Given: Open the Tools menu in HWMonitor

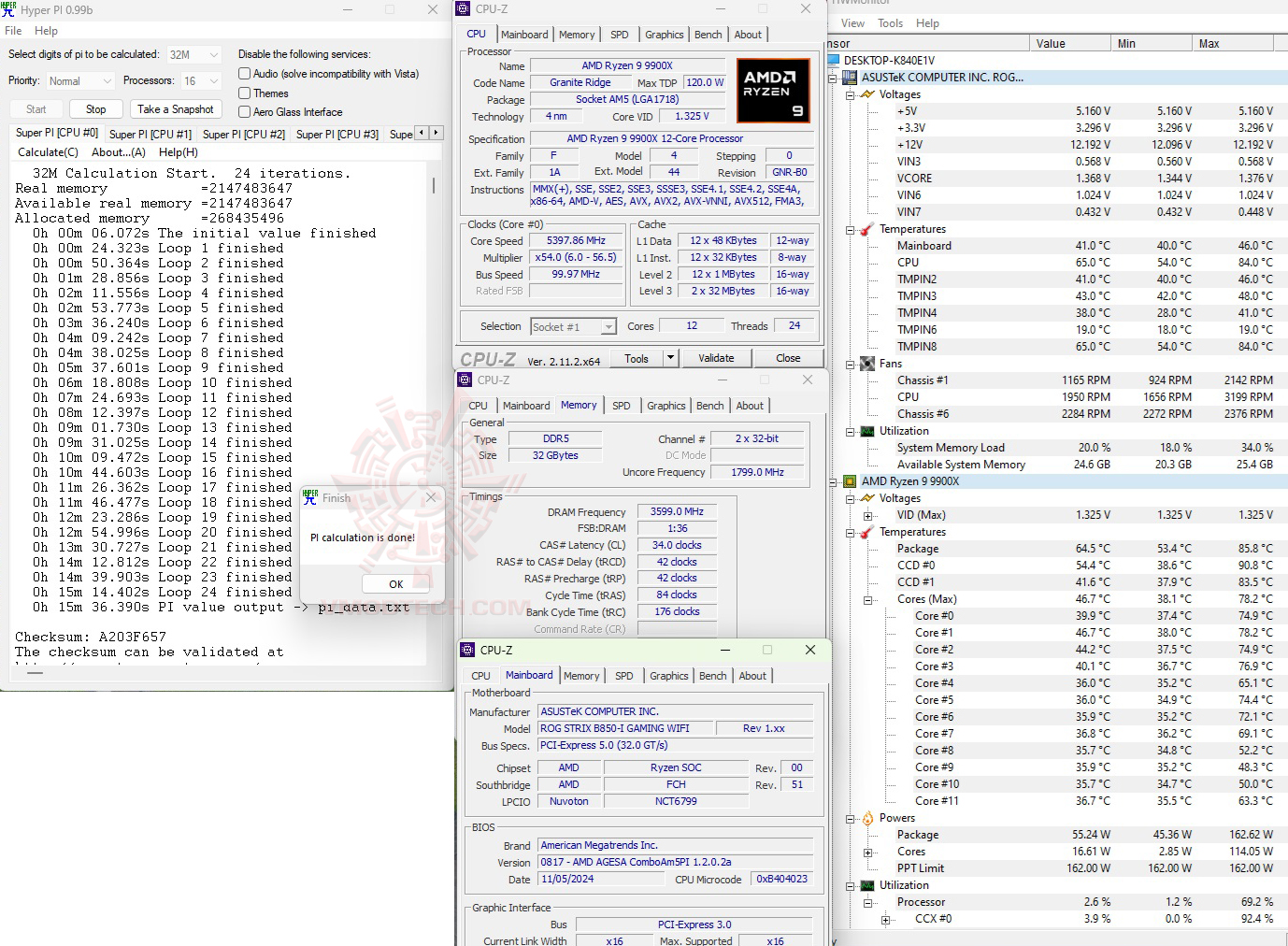Looking at the screenshot, I should click(x=891, y=23).
